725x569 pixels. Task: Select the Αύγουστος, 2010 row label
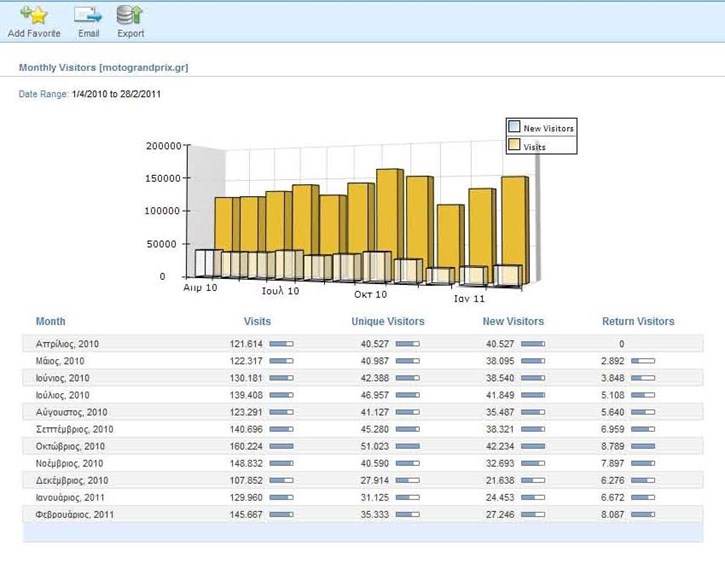tap(71, 412)
